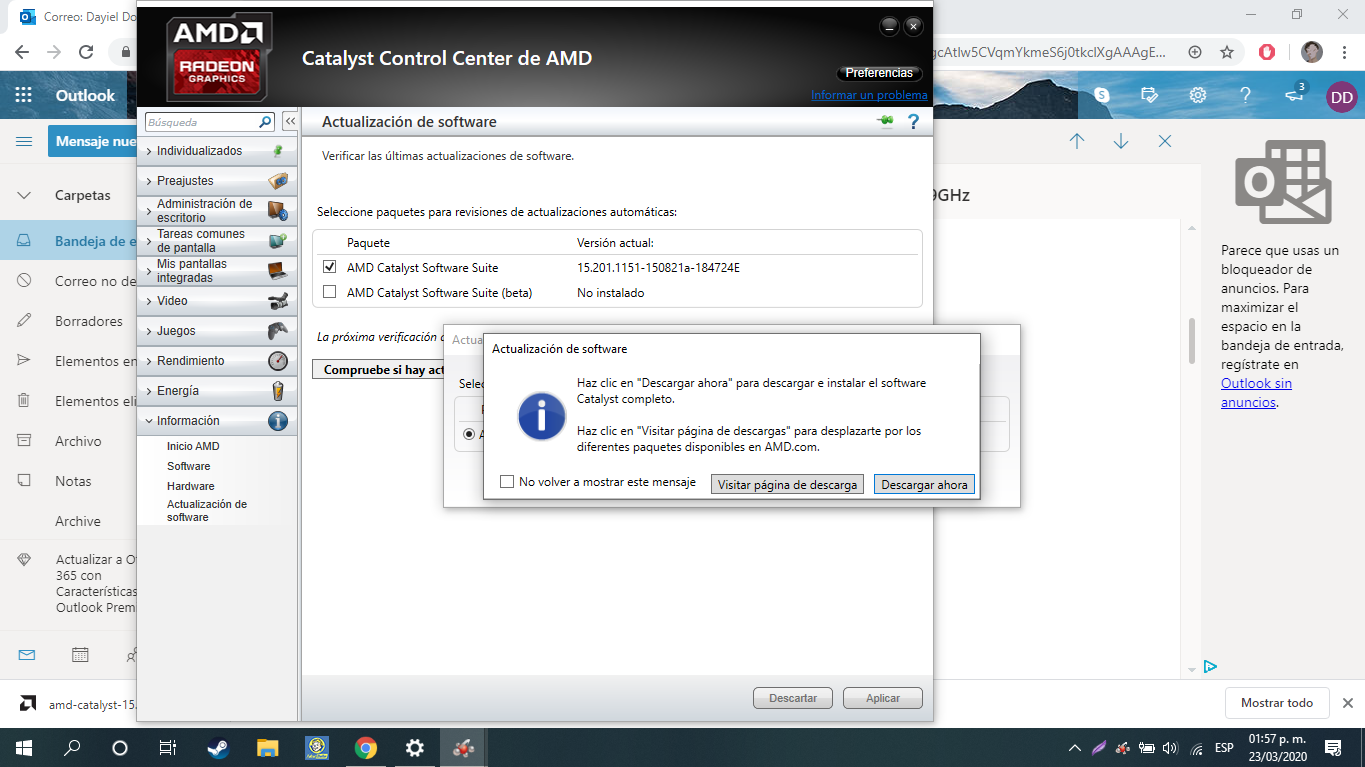Image resolution: width=1365 pixels, height=767 pixels.
Task: Click the Información blue info icon
Action: pos(278,421)
